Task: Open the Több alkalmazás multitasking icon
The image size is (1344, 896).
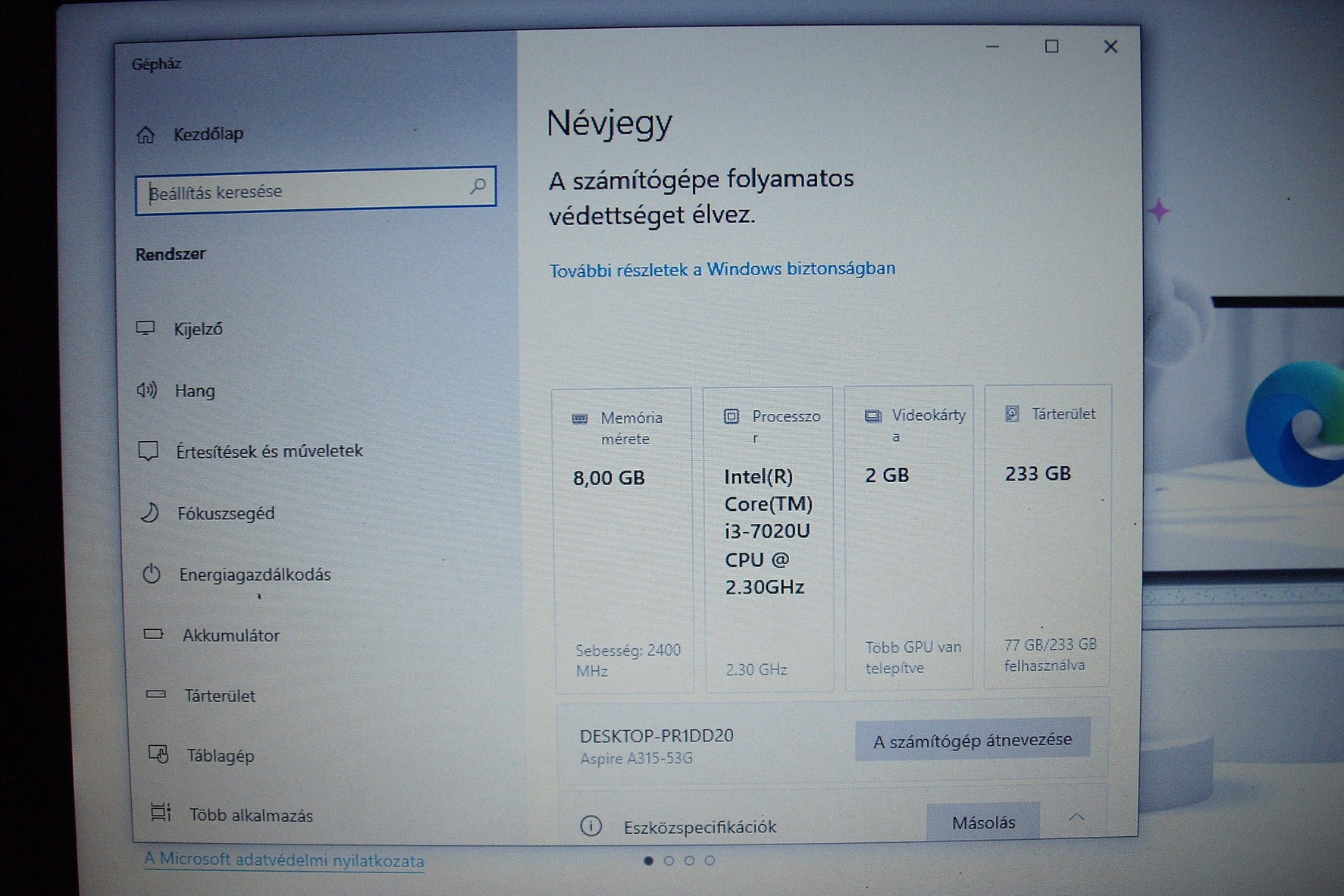Action: (x=161, y=813)
